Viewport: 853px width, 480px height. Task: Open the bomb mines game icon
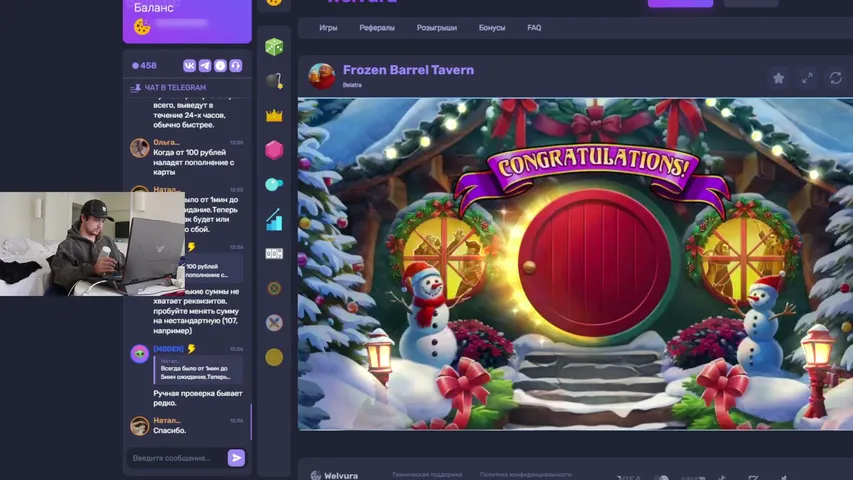pyautogui.click(x=274, y=81)
